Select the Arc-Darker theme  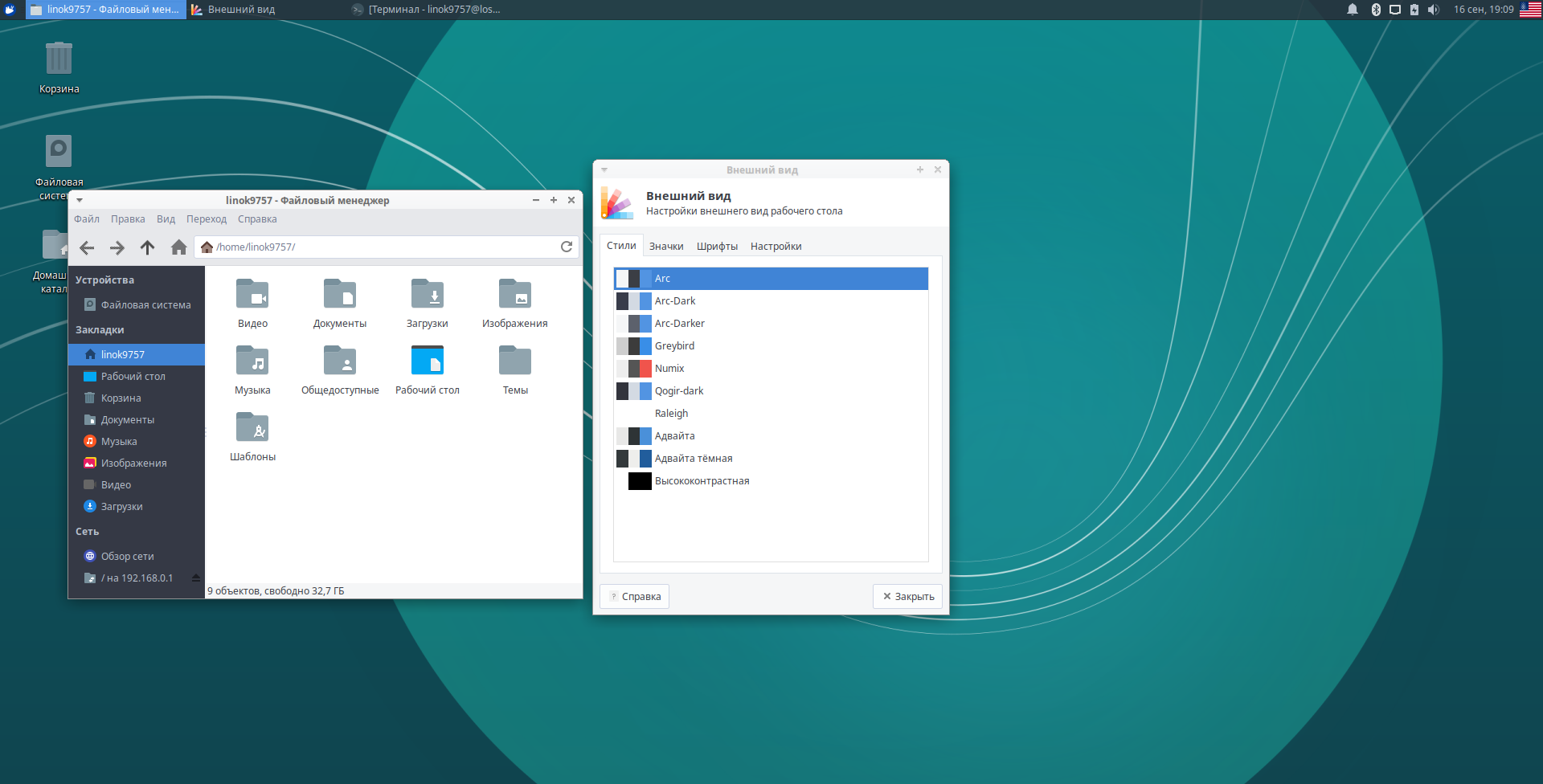(771, 324)
